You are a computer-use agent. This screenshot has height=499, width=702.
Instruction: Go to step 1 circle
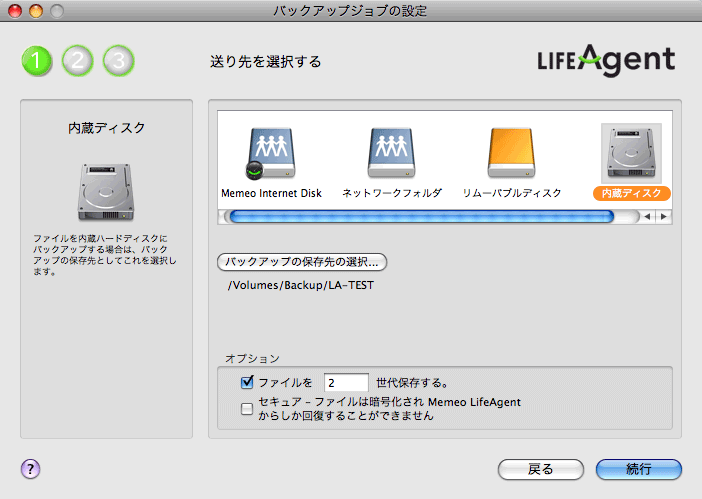[x=37, y=60]
